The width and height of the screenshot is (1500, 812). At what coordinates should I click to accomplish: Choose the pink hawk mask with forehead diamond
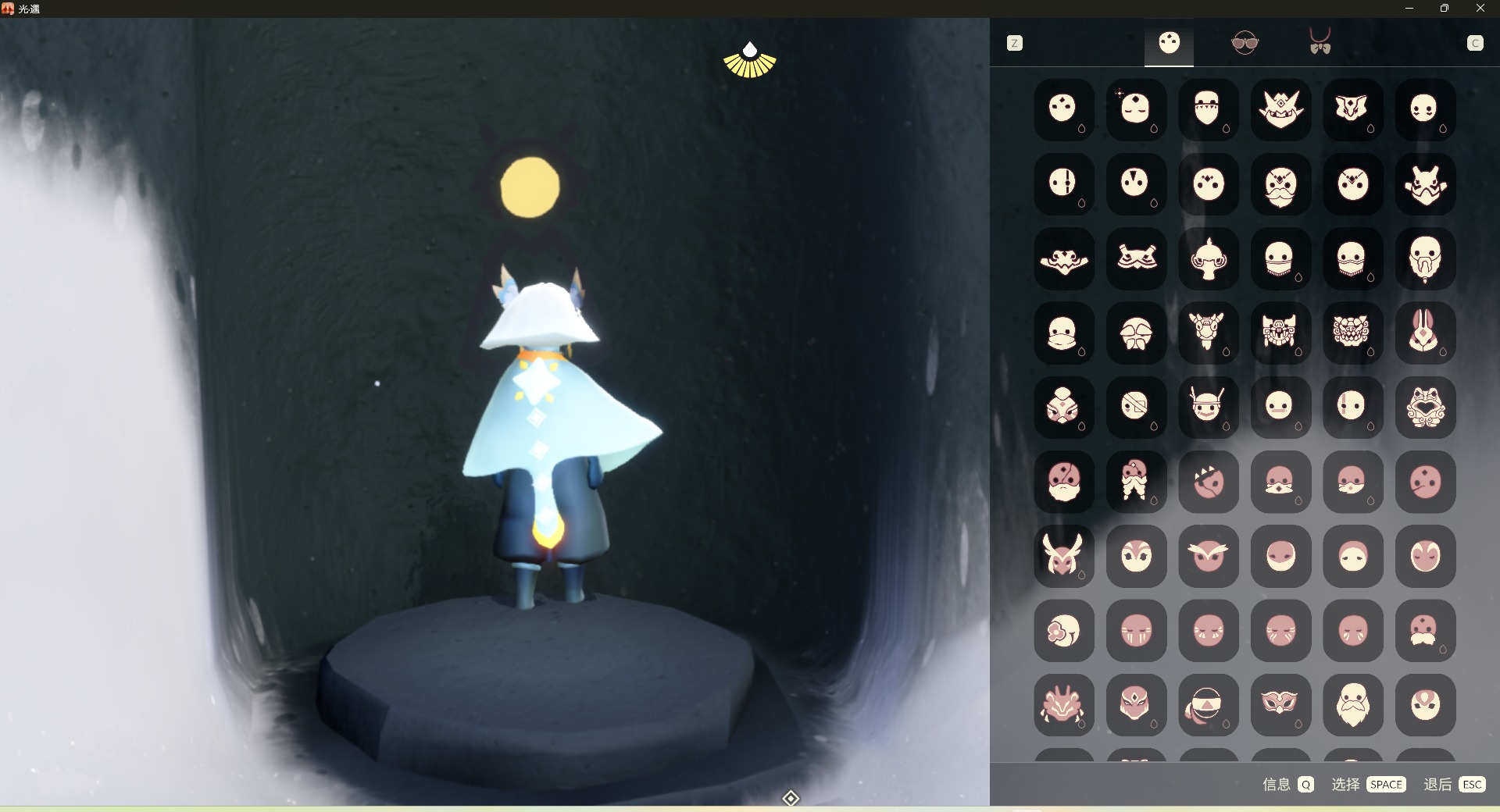(x=1136, y=705)
